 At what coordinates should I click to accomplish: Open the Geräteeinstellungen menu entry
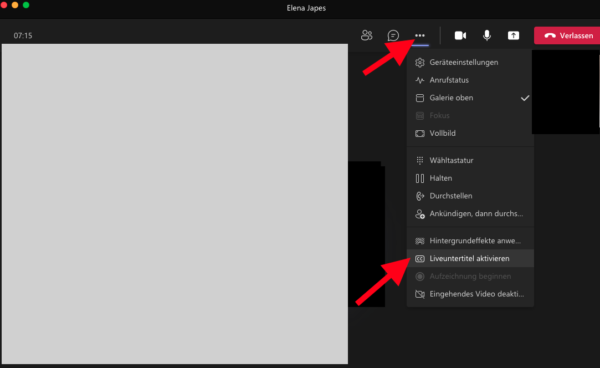click(470, 62)
